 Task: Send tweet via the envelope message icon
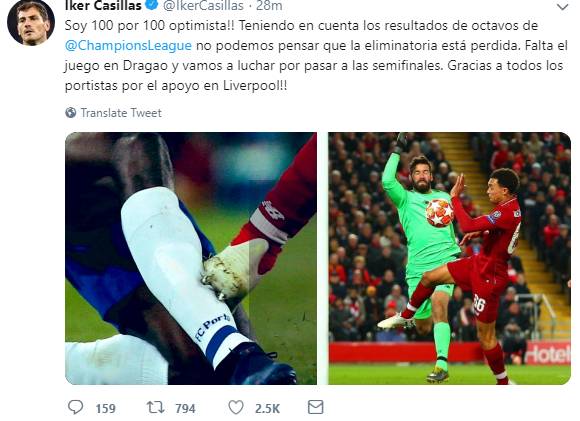316,407
